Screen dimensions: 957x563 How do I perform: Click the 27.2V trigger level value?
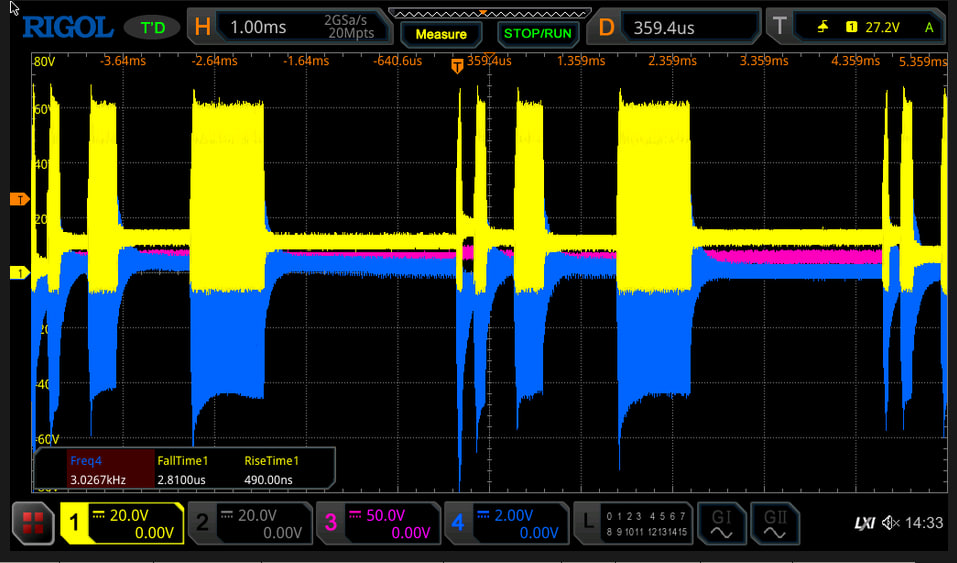[882, 27]
